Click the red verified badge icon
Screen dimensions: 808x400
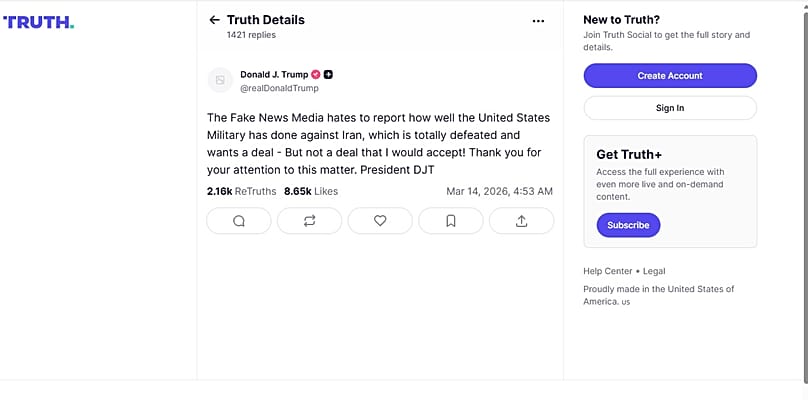click(x=316, y=74)
